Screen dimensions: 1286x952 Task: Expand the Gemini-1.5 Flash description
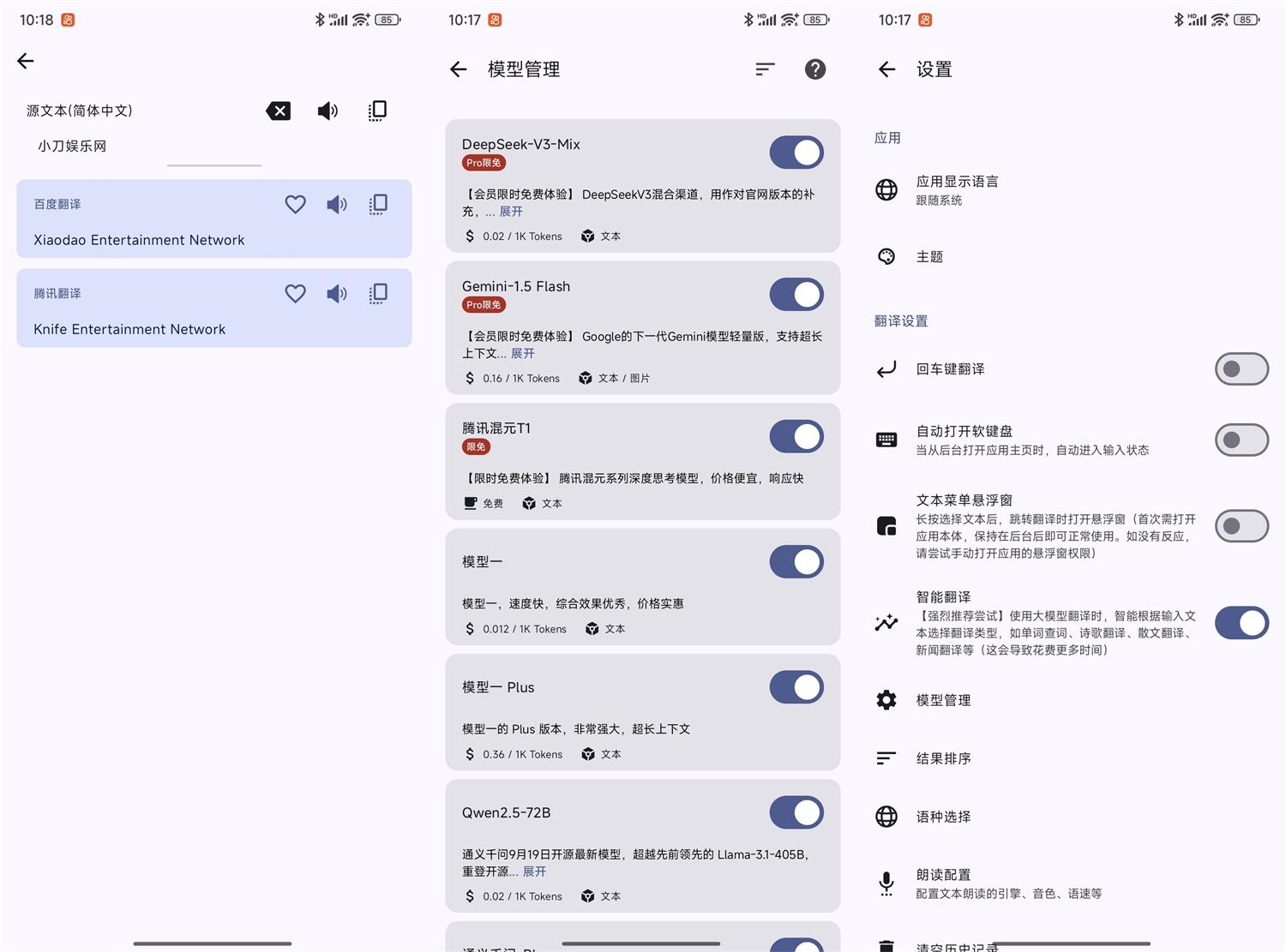click(x=523, y=353)
